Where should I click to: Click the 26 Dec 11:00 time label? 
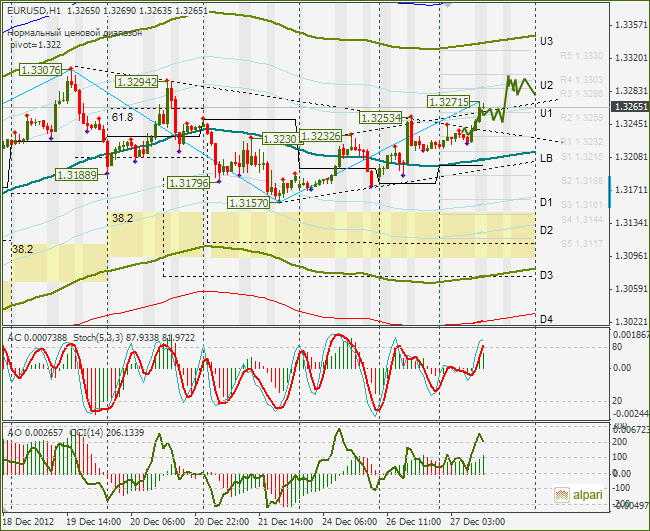point(414,521)
